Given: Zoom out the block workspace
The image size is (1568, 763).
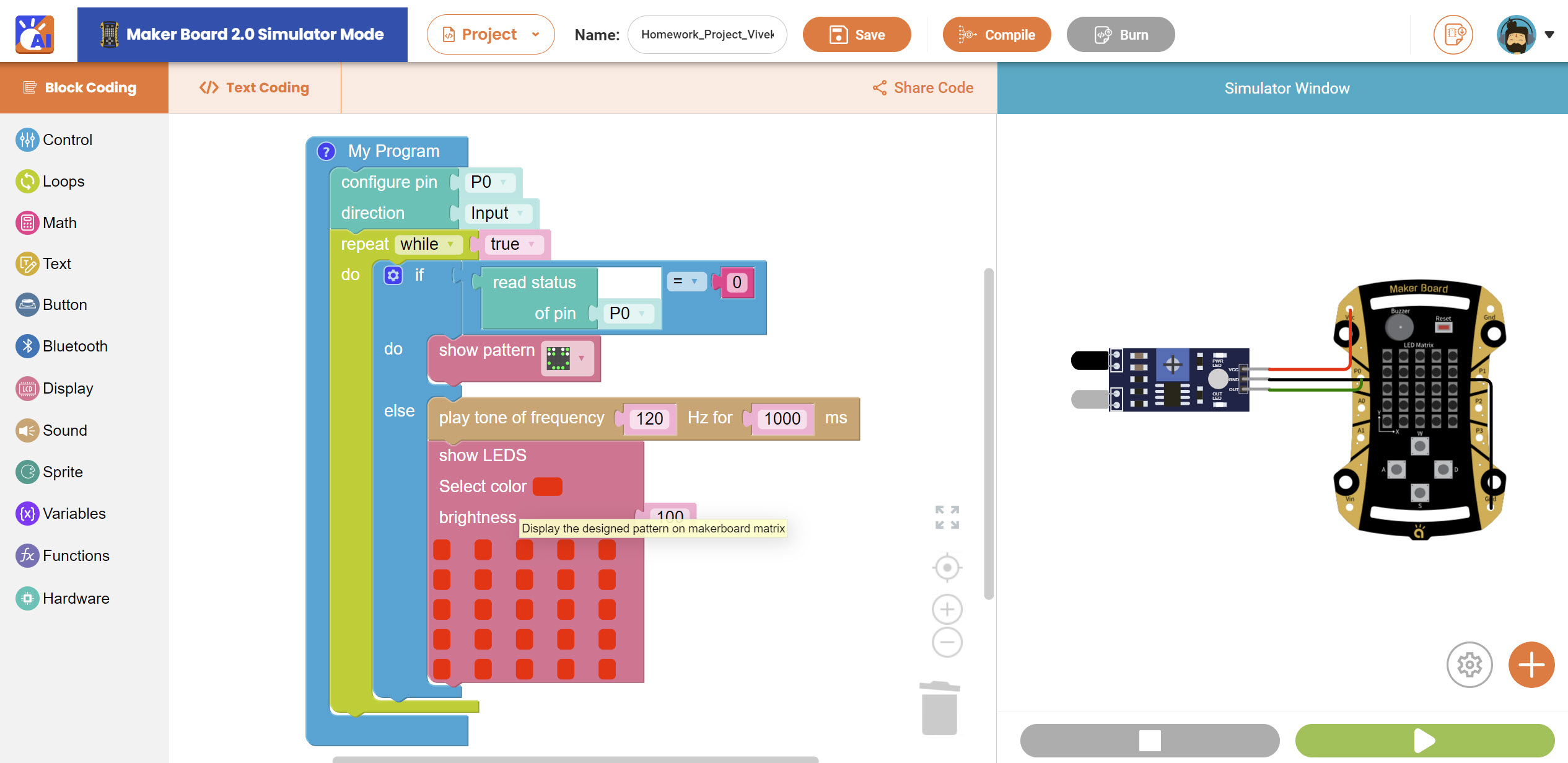Looking at the screenshot, I should point(947,642).
